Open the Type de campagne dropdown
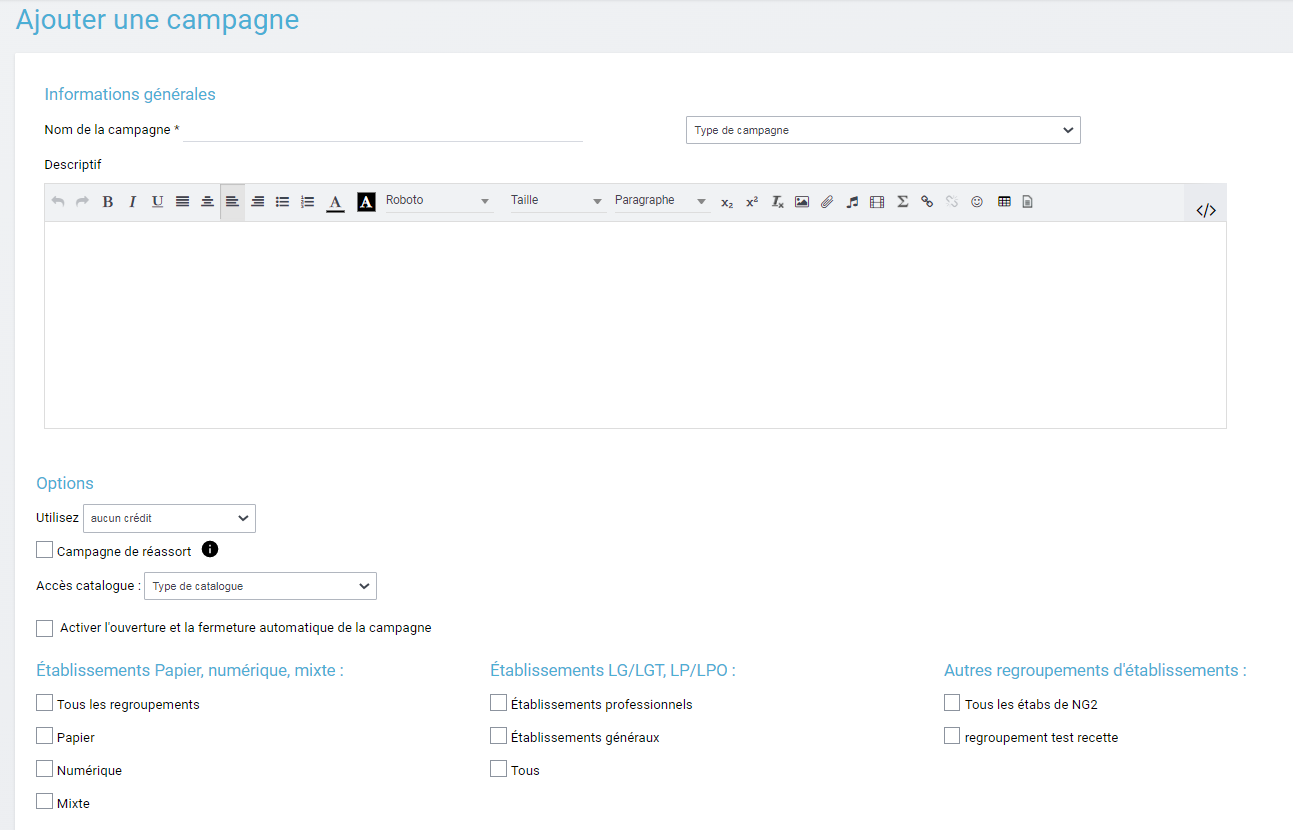Screen dimensions: 1293x830 882,130
